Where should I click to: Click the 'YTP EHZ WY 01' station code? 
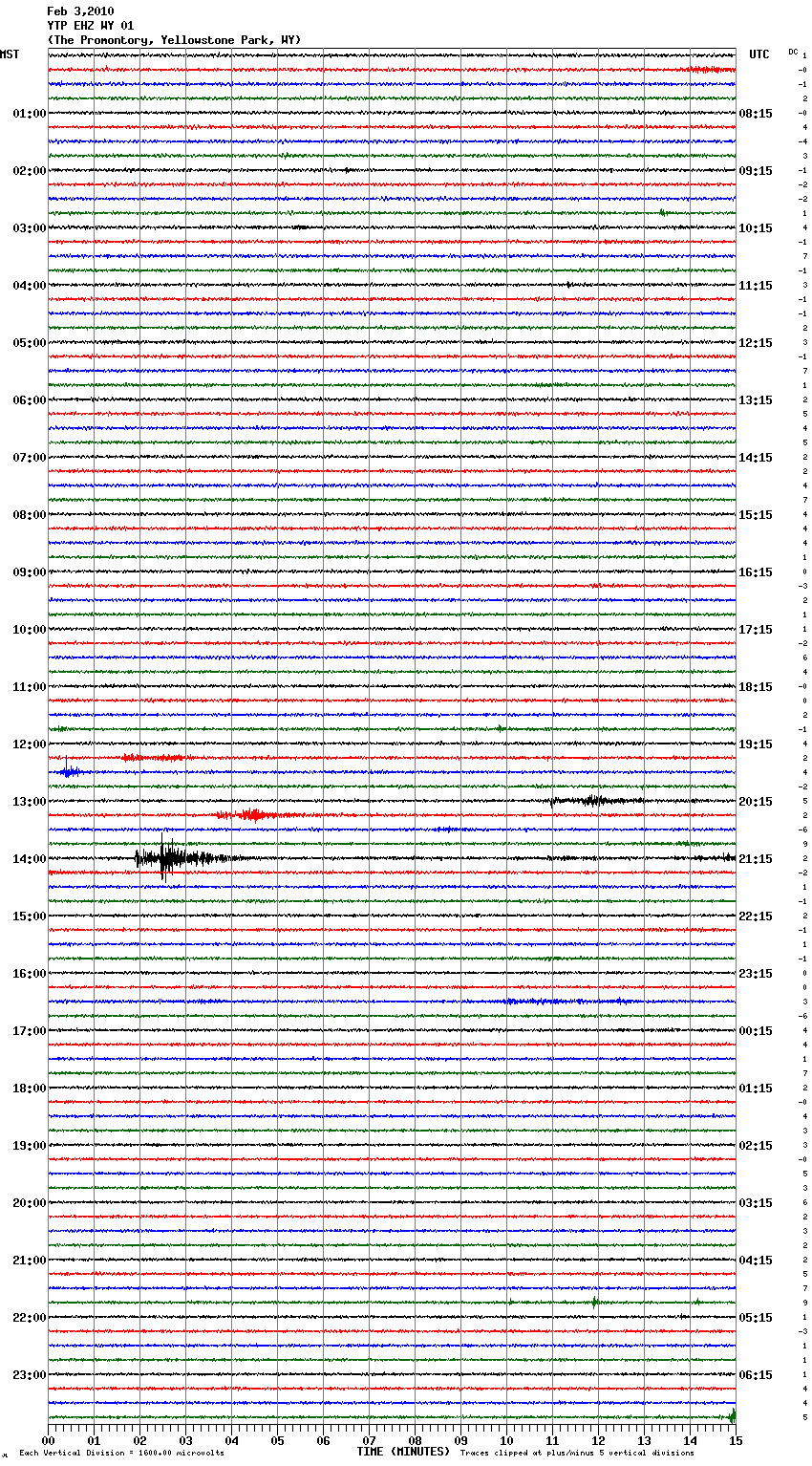pyautogui.click(x=91, y=26)
